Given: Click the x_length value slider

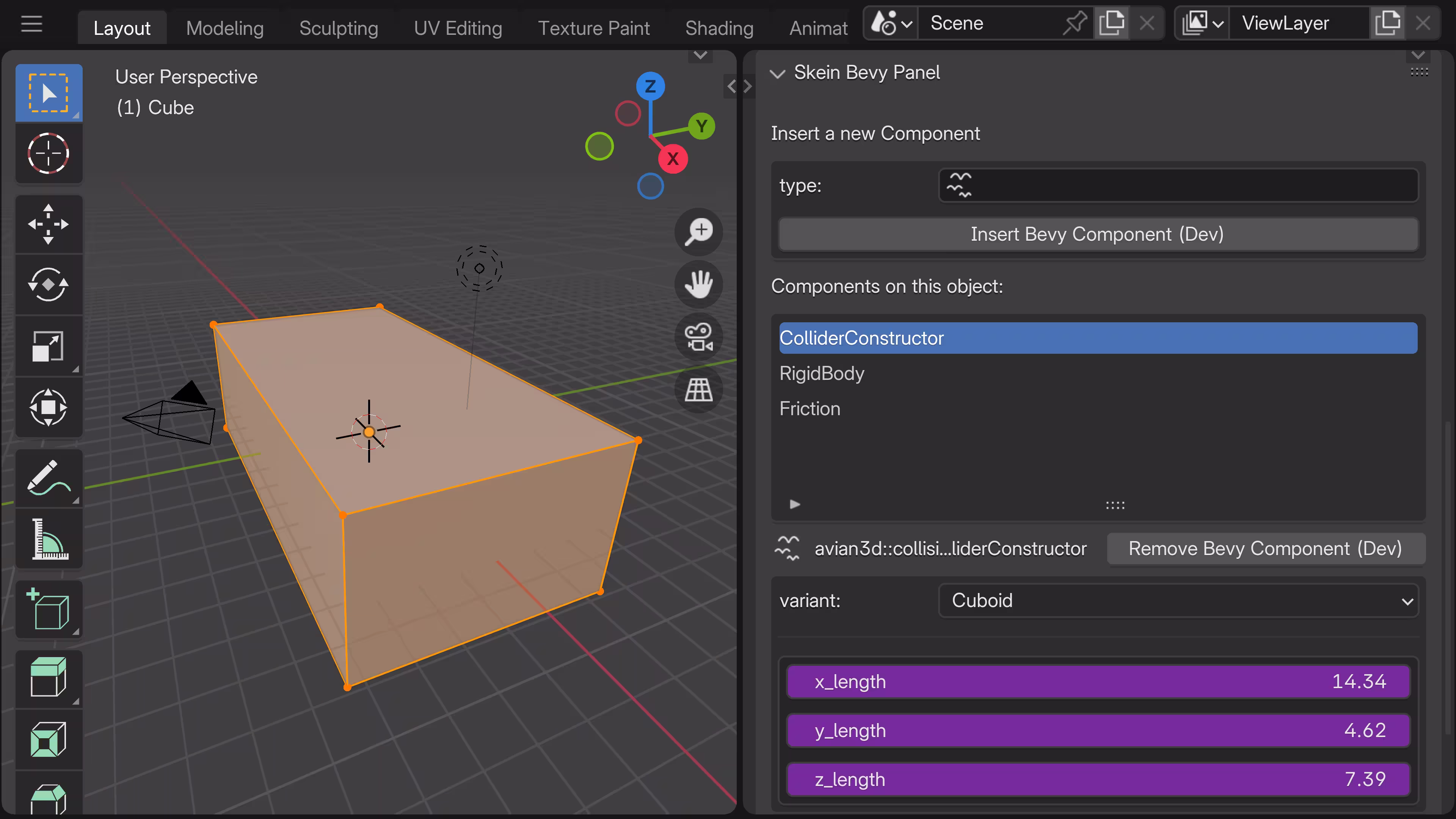Looking at the screenshot, I should click(1097, 681).
